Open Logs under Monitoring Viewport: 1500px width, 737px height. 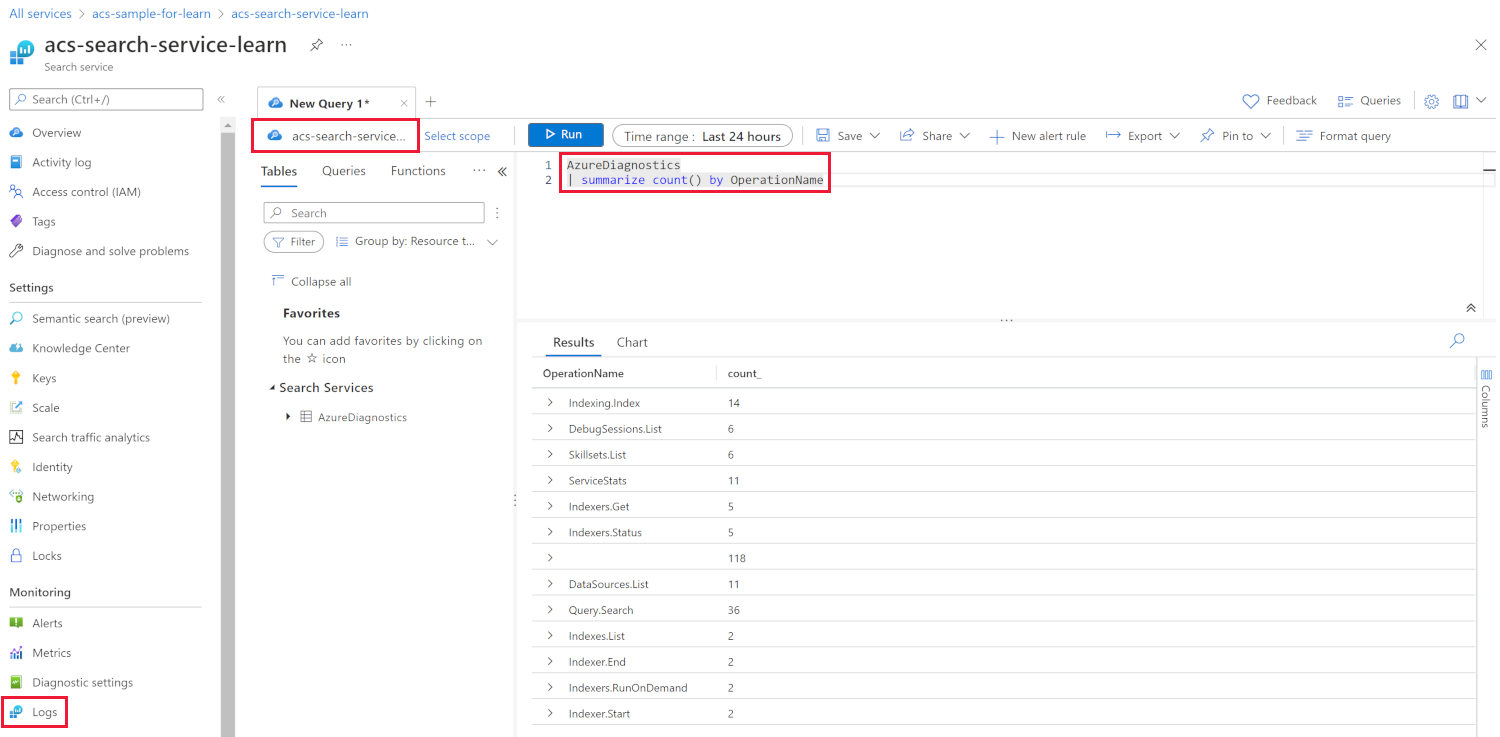45,712
